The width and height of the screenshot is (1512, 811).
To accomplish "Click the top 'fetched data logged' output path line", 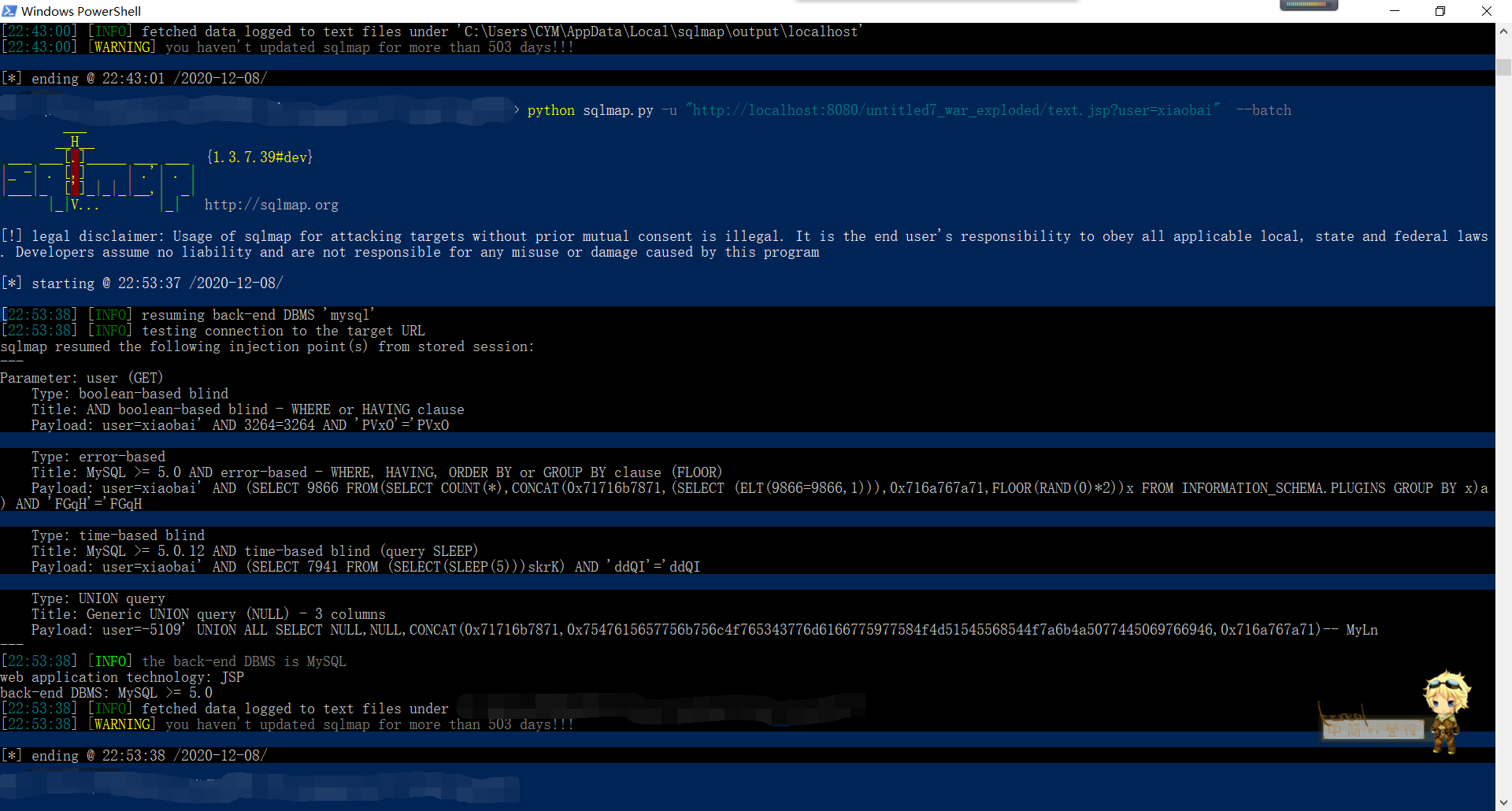I will tap(432, 31).
